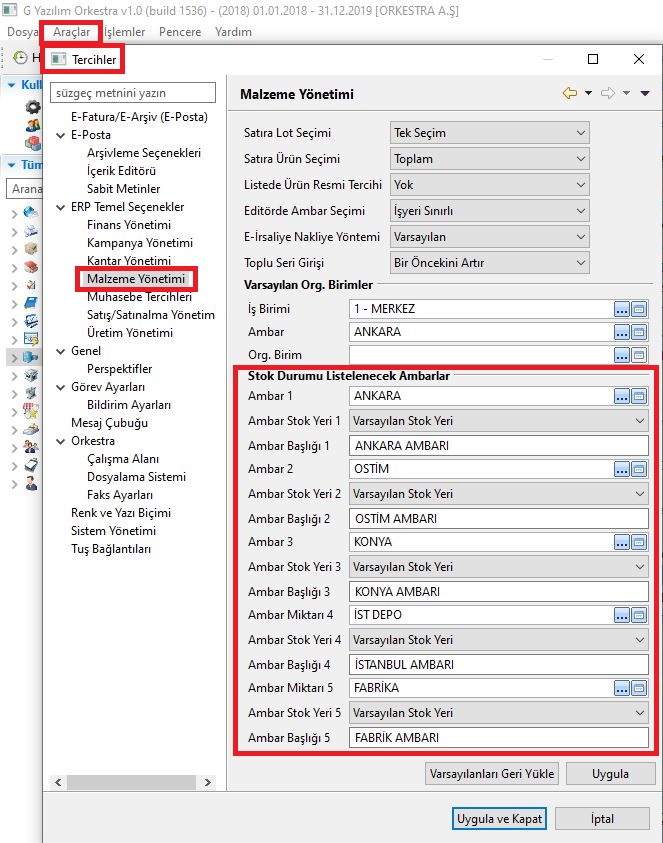
Task: Click the Uygula ve Kapat button
Action: click(x=499, y=818)
